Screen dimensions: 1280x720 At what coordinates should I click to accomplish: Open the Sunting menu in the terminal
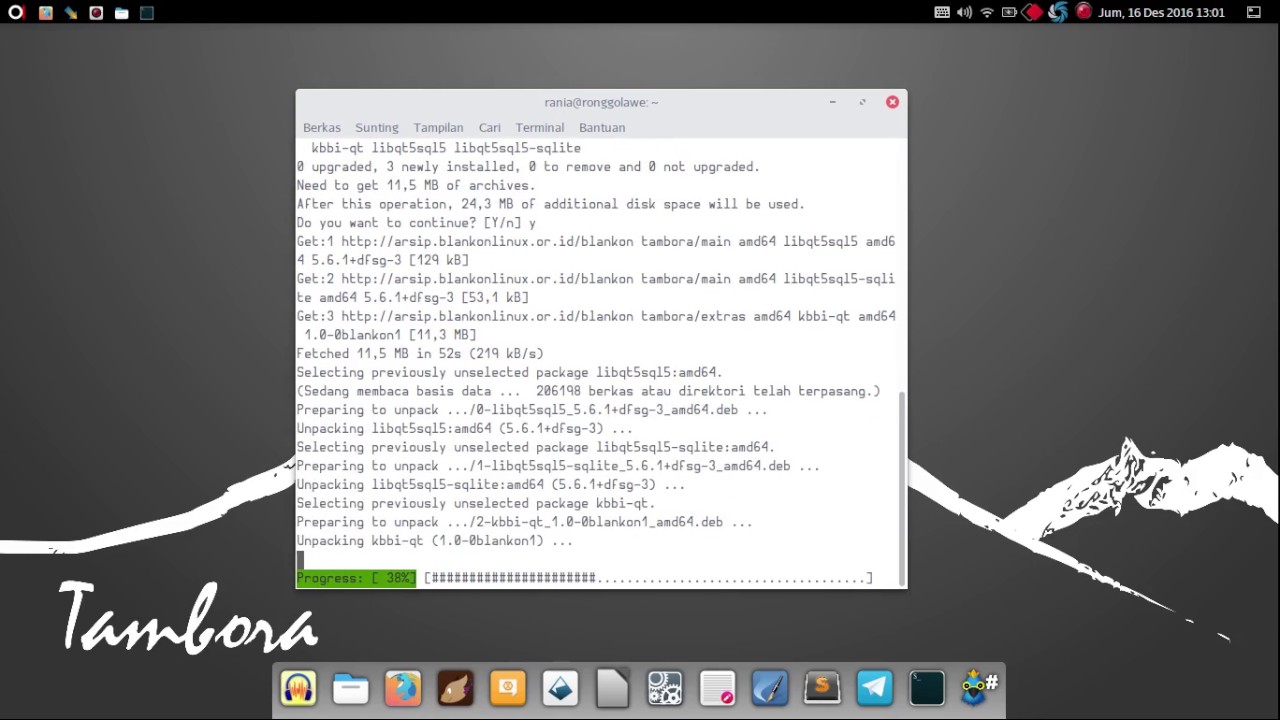click(377, 128)
